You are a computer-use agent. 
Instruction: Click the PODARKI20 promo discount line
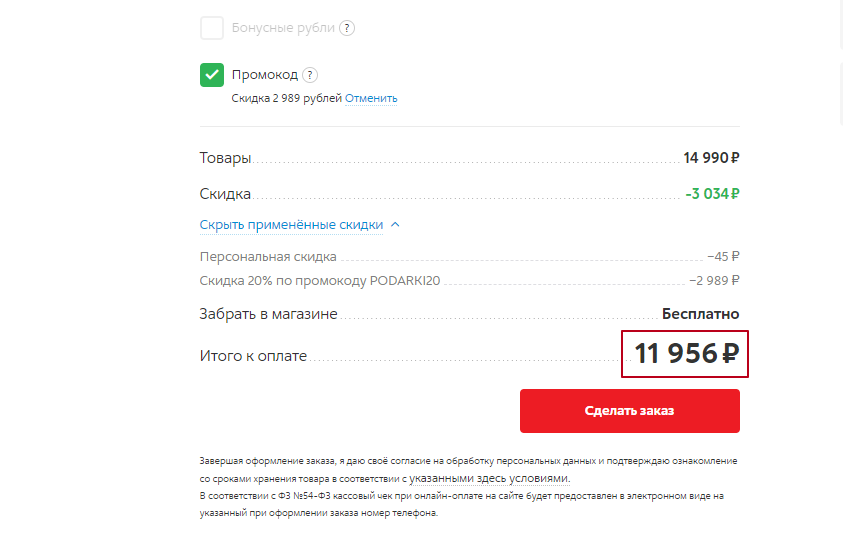pos(320,281)
